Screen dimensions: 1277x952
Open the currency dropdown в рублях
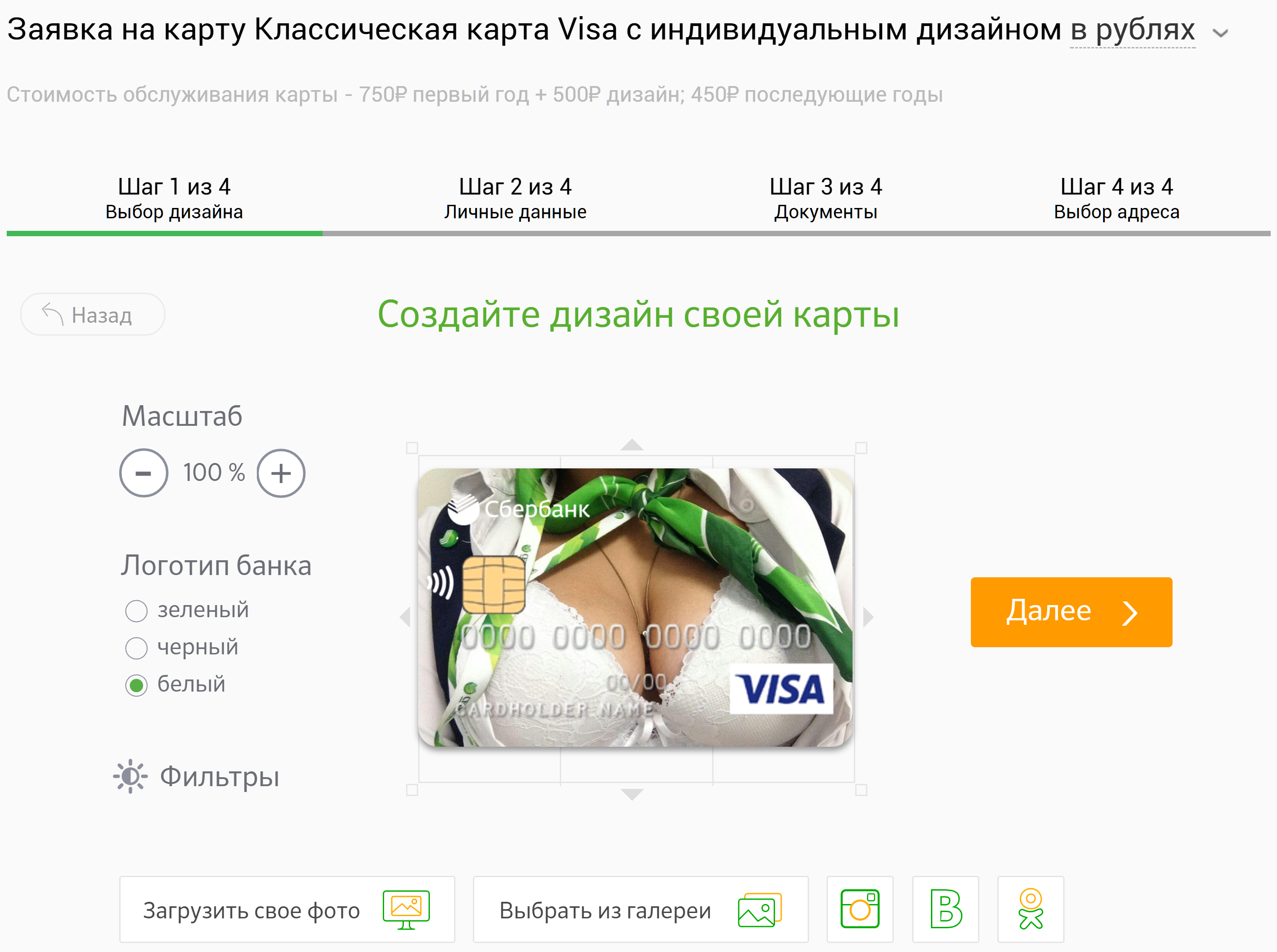(1133, 30)
